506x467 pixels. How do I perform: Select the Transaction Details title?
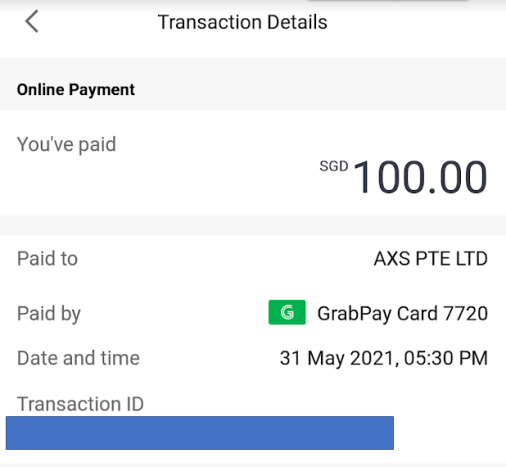242,22
